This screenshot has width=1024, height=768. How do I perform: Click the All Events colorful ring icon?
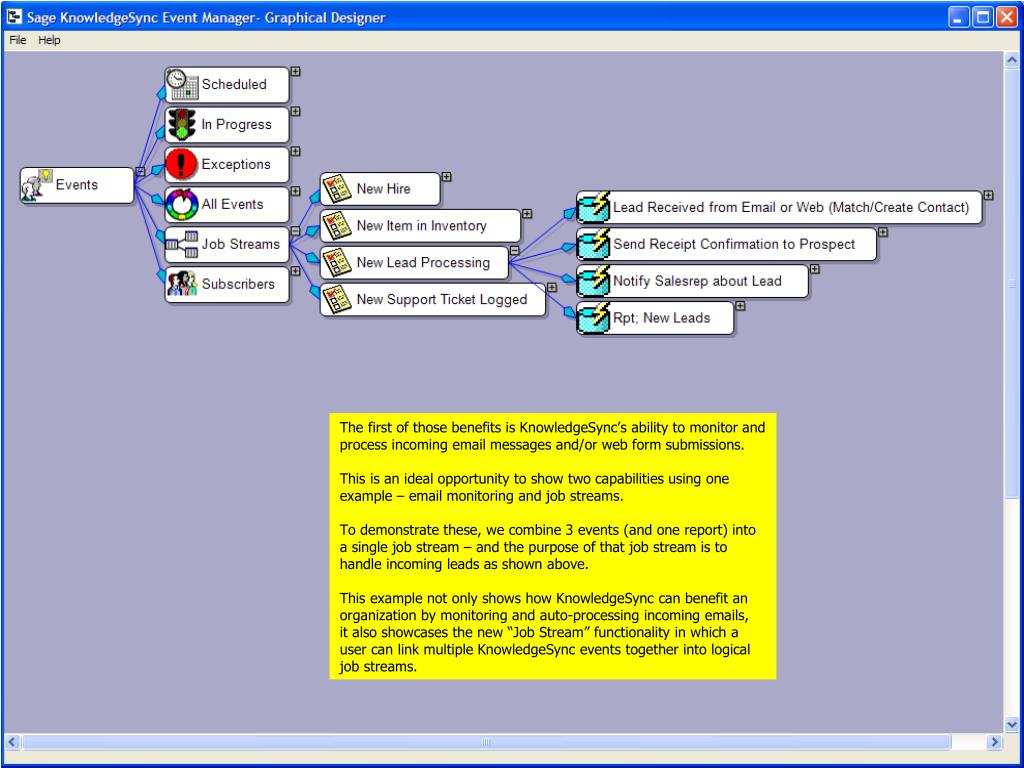click(182, 204)
